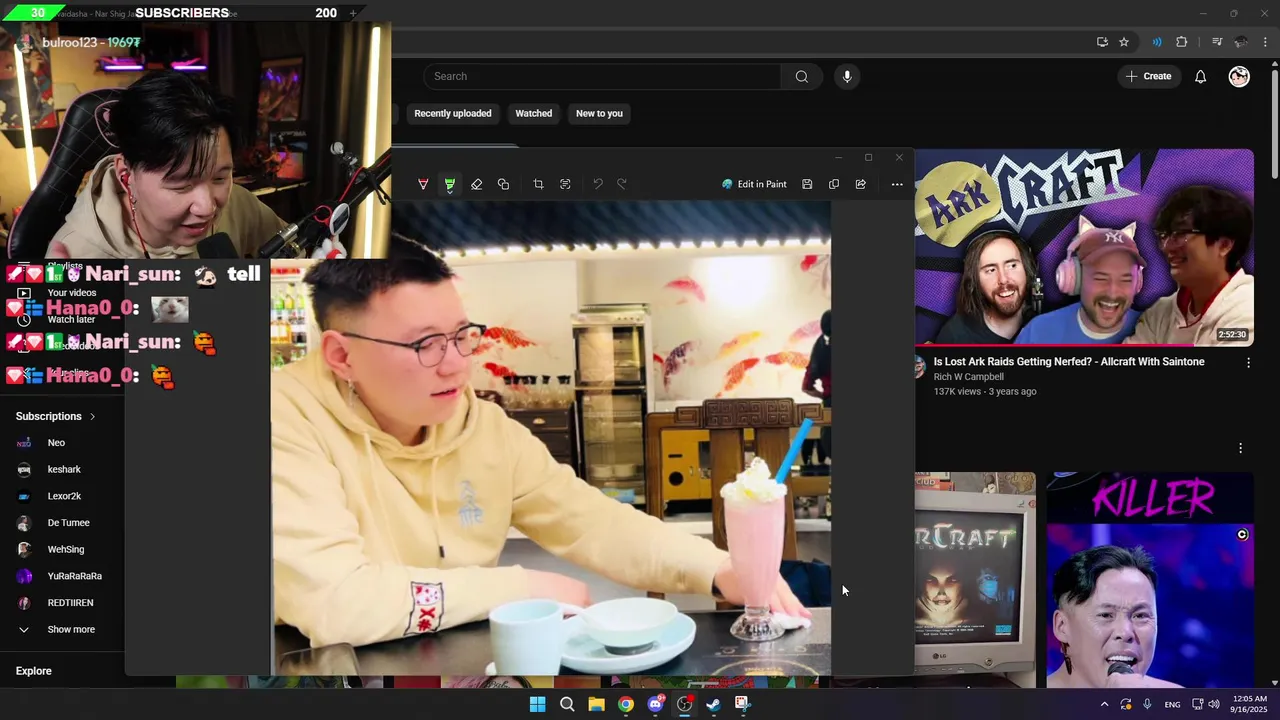
Task: Open Discord from the taskbar
Action: (x=656, y=704)
